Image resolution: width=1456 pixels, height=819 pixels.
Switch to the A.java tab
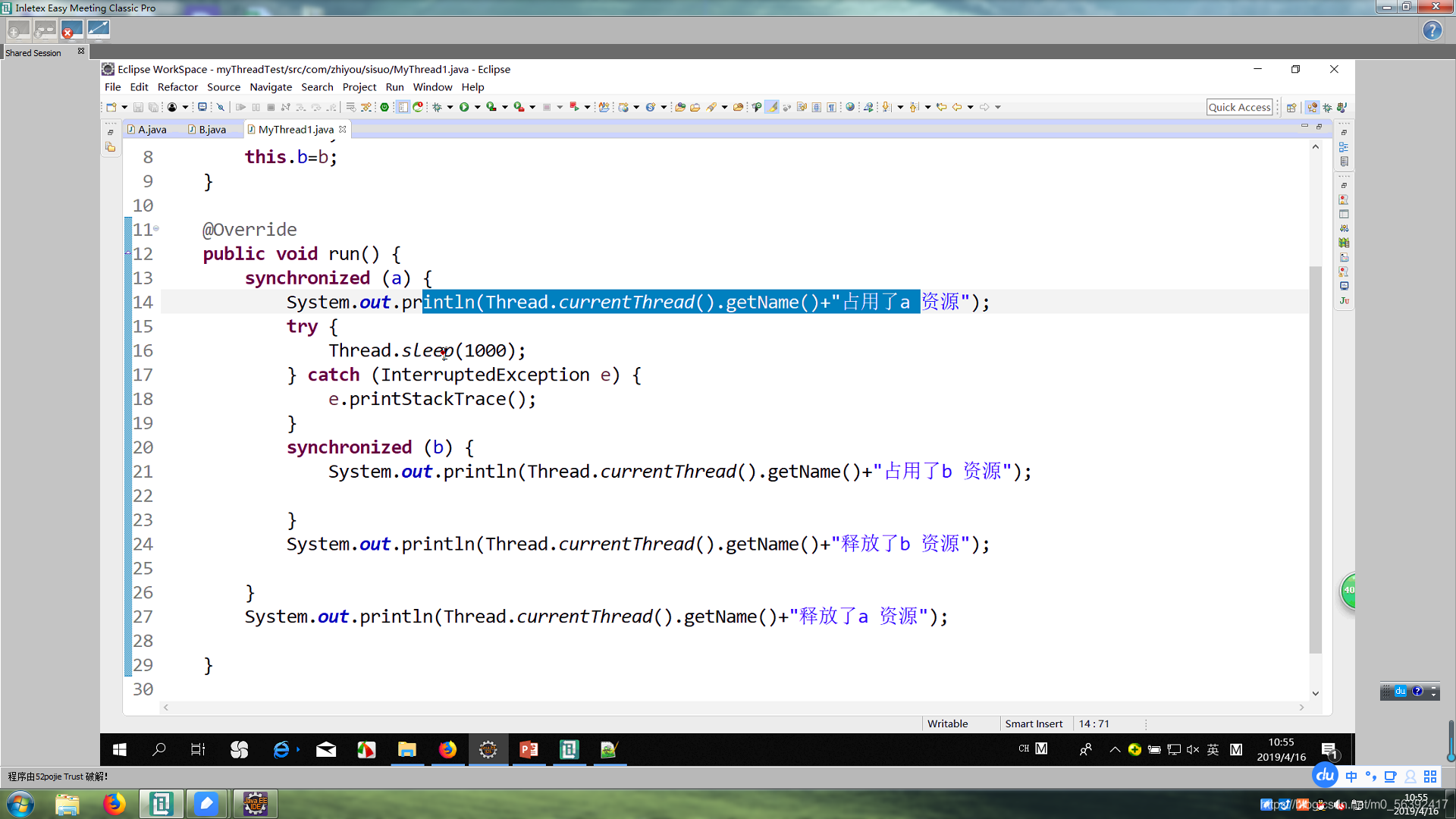tap(148, 130)
